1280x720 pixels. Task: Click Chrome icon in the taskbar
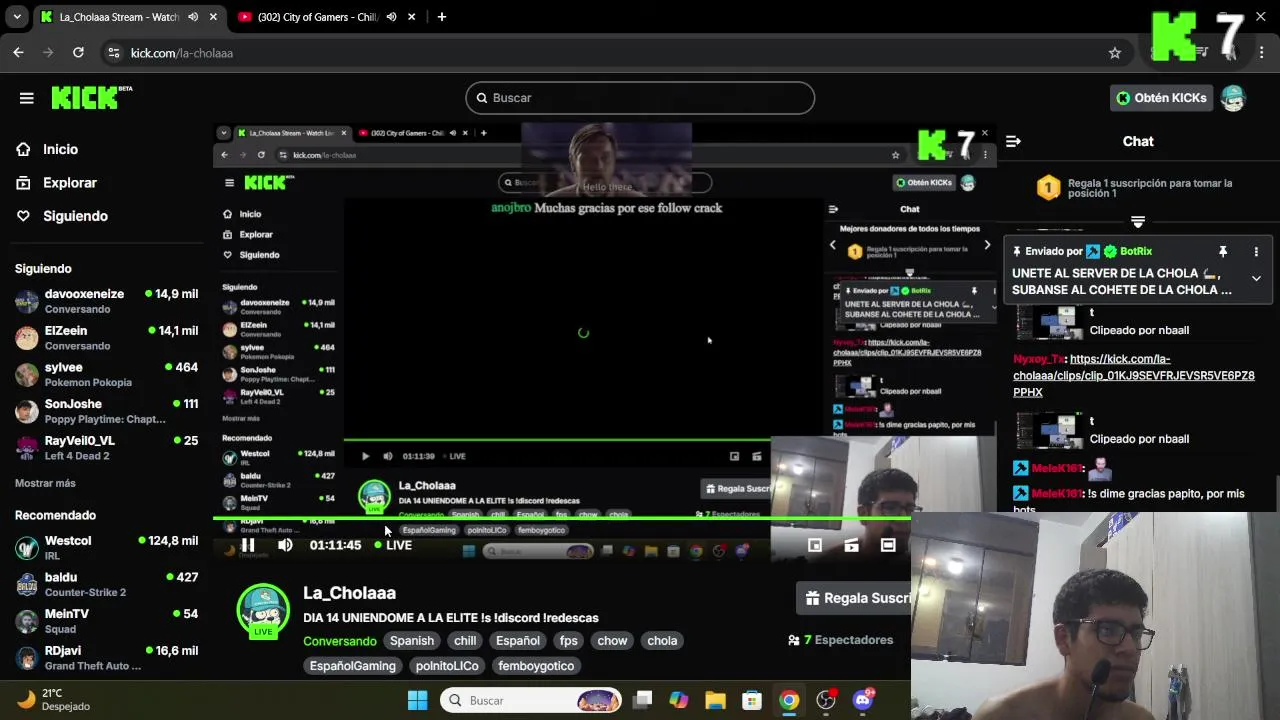click(x=789, y=700)
